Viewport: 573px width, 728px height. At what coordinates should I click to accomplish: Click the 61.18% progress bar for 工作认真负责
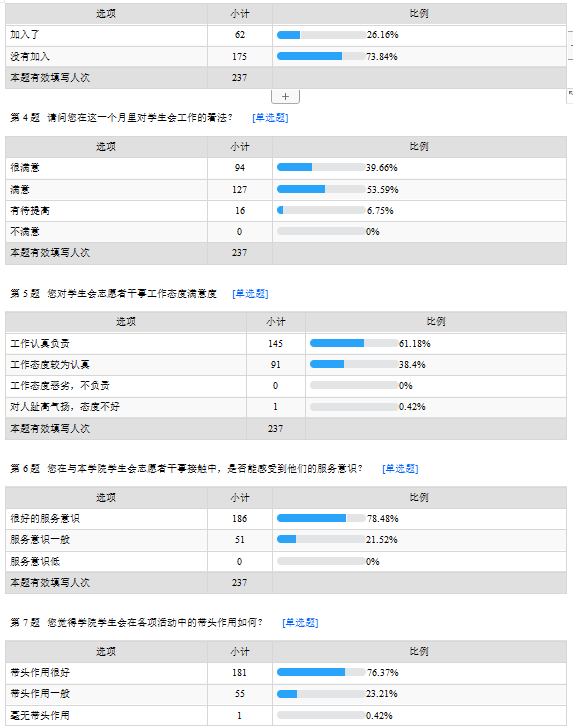pos(354,343)
